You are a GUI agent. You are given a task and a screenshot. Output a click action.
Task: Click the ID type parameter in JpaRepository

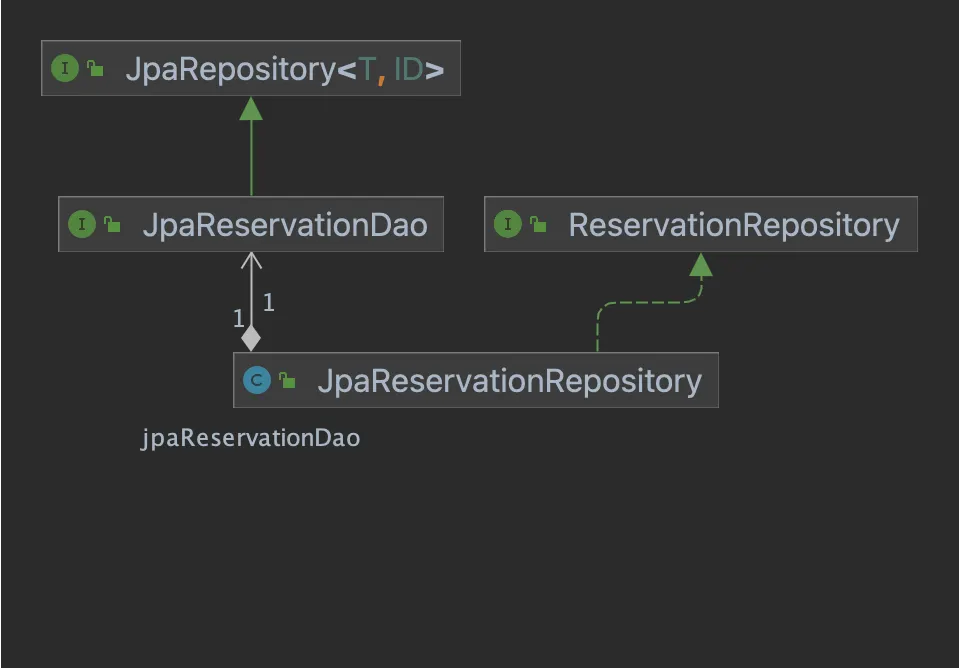408,69
